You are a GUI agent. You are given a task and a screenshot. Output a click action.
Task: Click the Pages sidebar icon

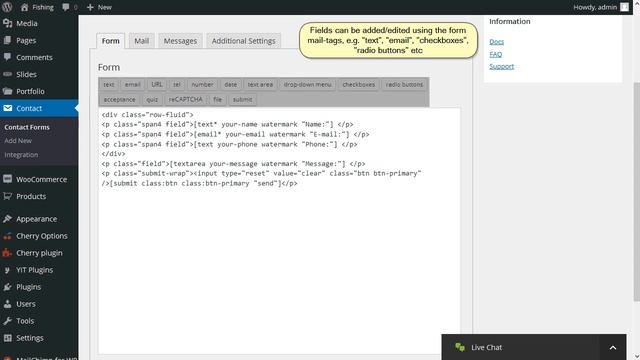coord(7,40)
